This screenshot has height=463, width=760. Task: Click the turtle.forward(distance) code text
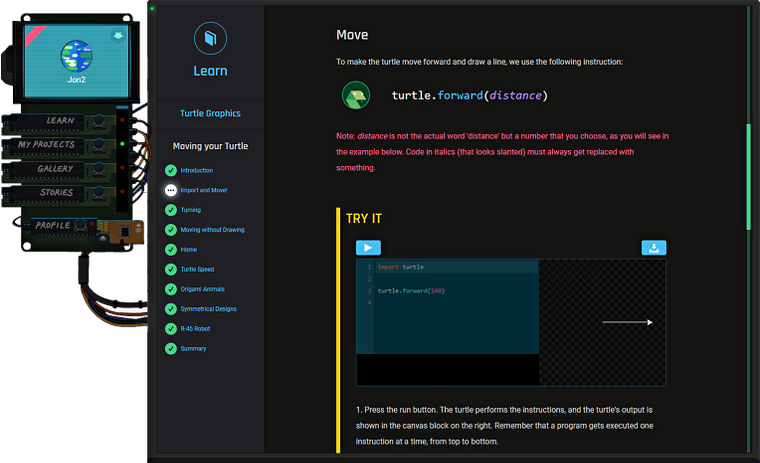(x=470, y=96)
